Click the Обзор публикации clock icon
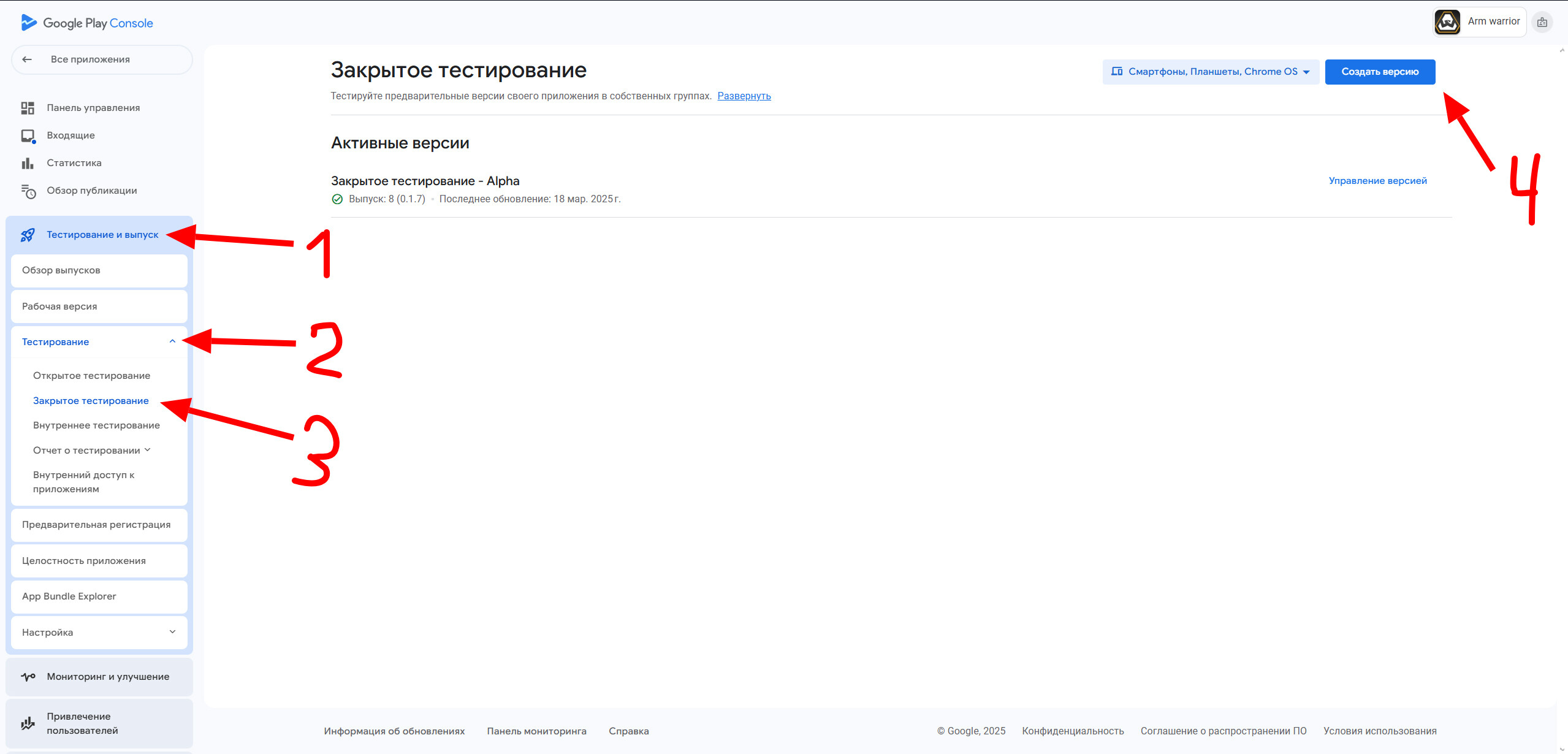The image size is (1568, 754). pyautogui.click(x=28, y=191)
